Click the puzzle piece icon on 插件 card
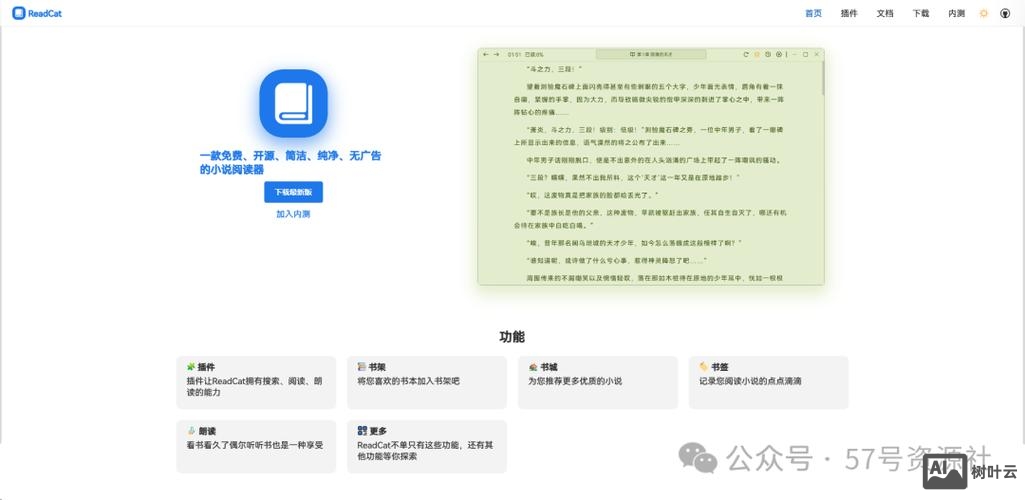The image size is (1025, 500). pyautogui.click(x=191, y=367)
